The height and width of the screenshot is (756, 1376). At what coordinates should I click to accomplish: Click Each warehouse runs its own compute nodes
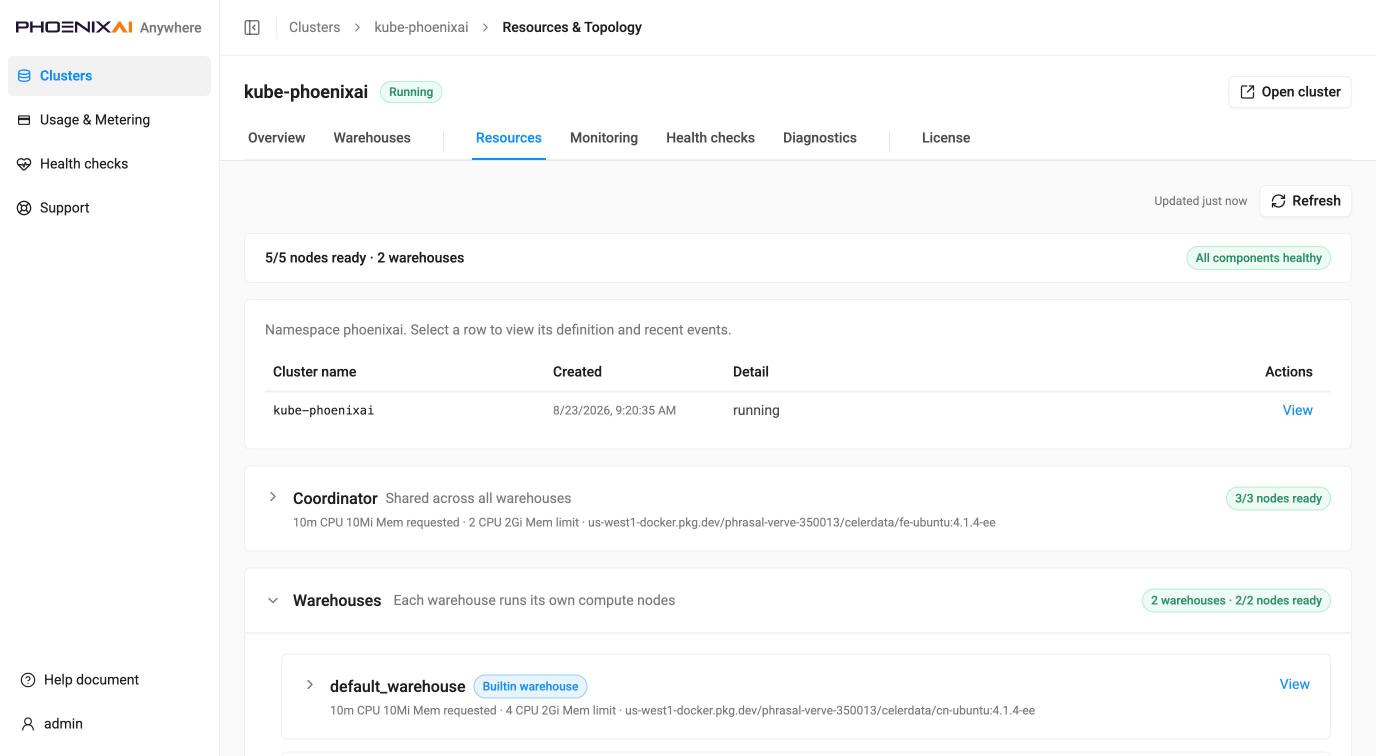534,600
